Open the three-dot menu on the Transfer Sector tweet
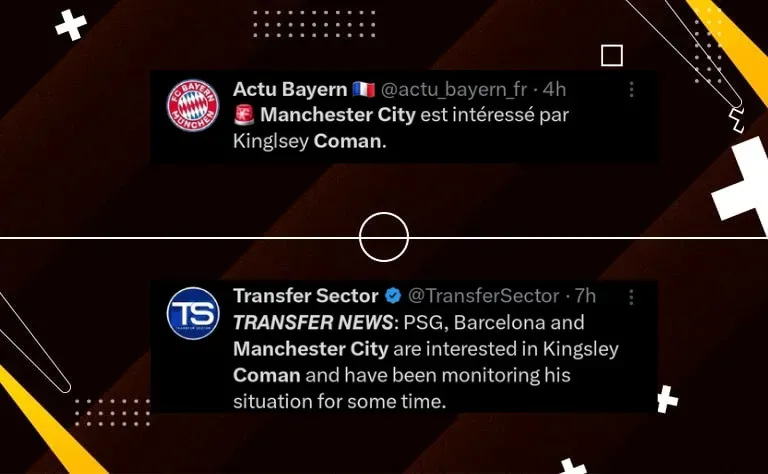The height and width of the screenshot is (474, 768). 631,297
